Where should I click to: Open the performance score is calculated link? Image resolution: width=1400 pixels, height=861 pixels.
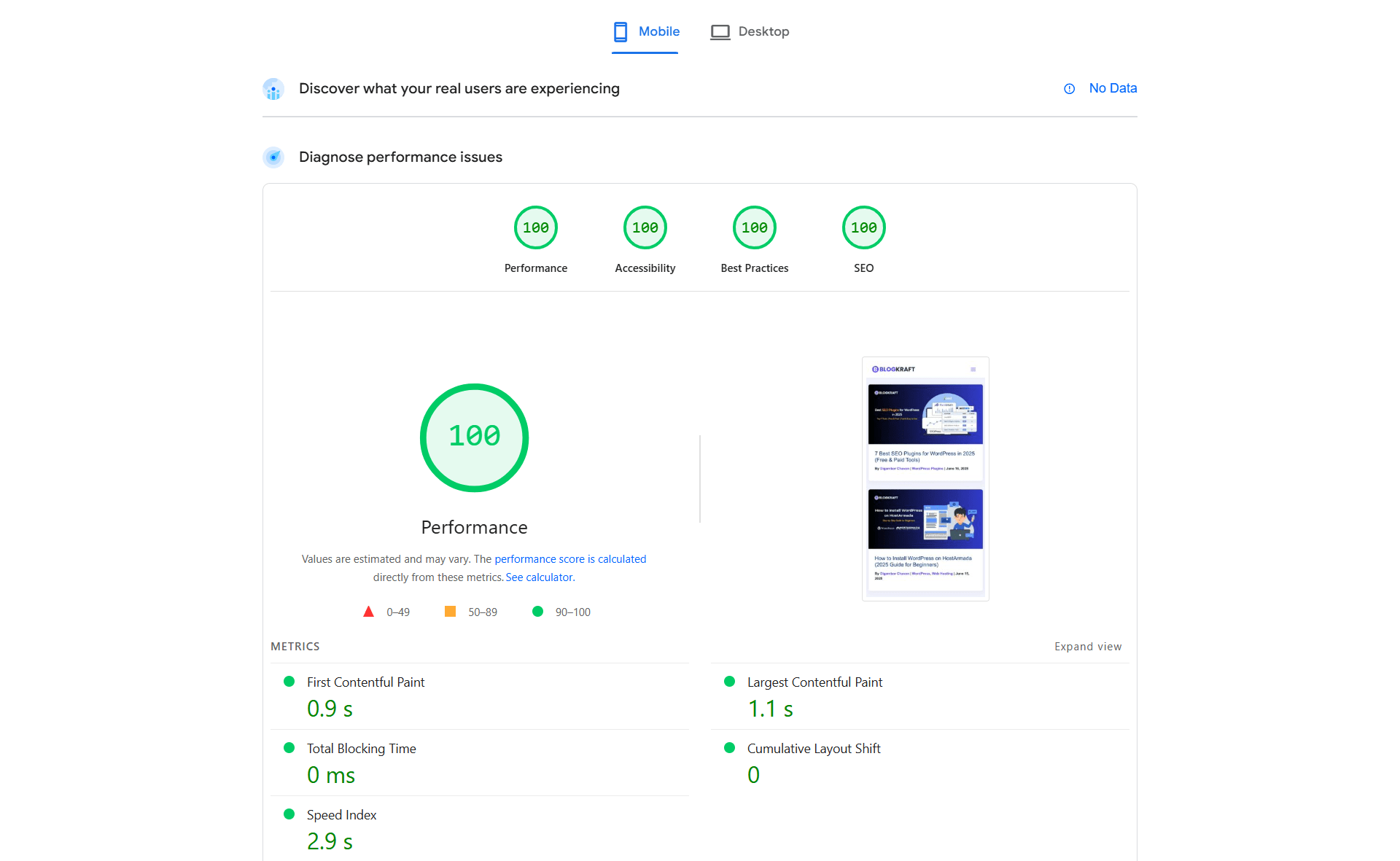coord(570,558)
